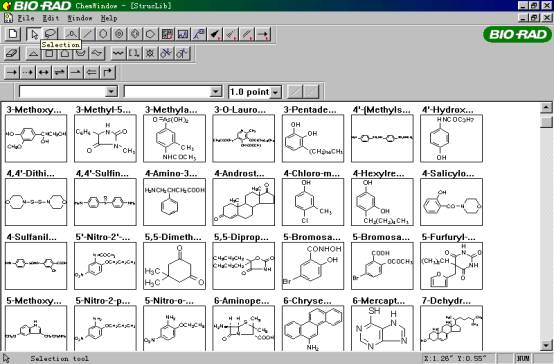Screen dimensions: 554x364
Task: Choose the Lasso selection tool
Action: (50, 34)
